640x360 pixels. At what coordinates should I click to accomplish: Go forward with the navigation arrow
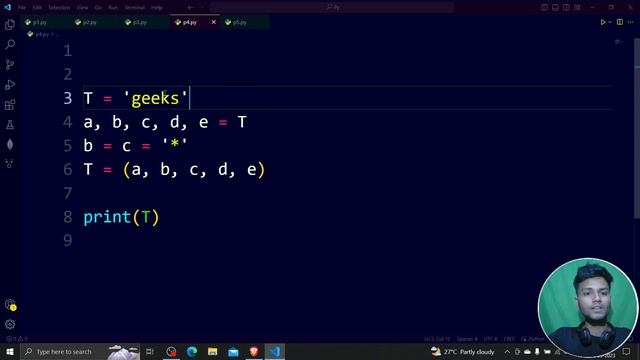(202, 7)
